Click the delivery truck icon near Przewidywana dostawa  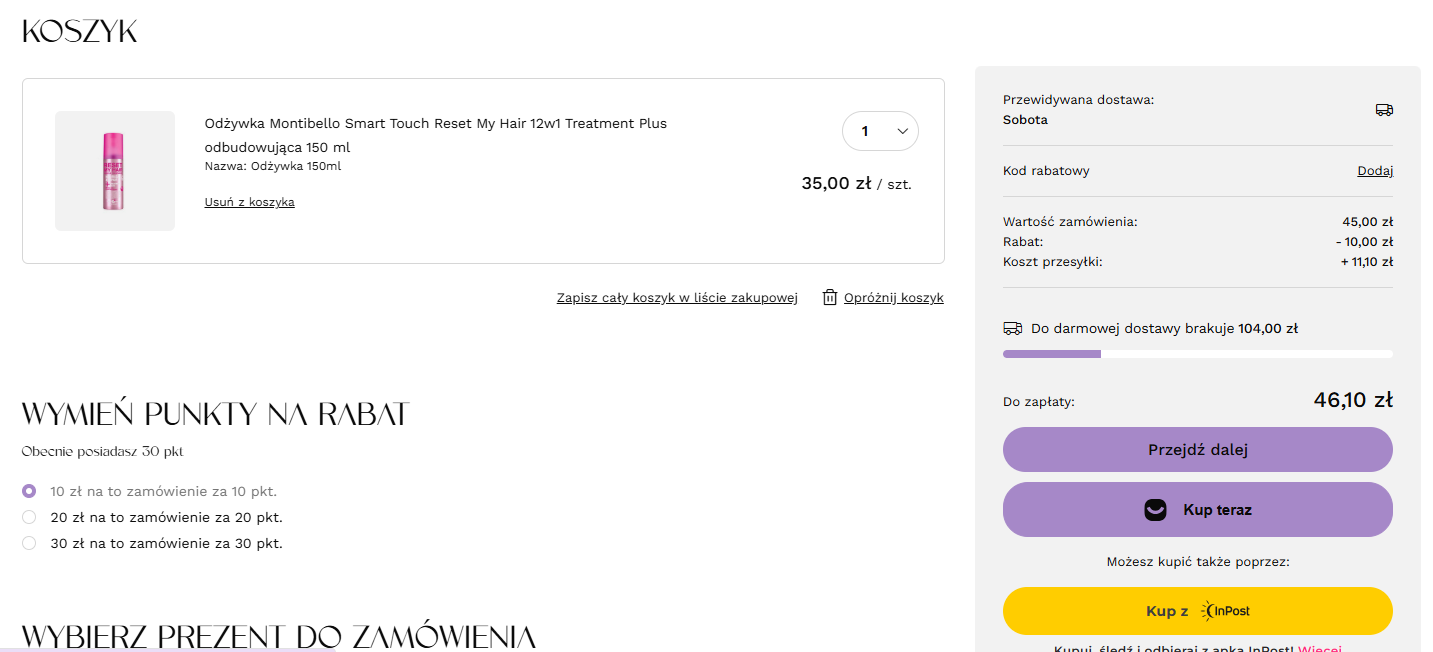[x=1384, y=110]
